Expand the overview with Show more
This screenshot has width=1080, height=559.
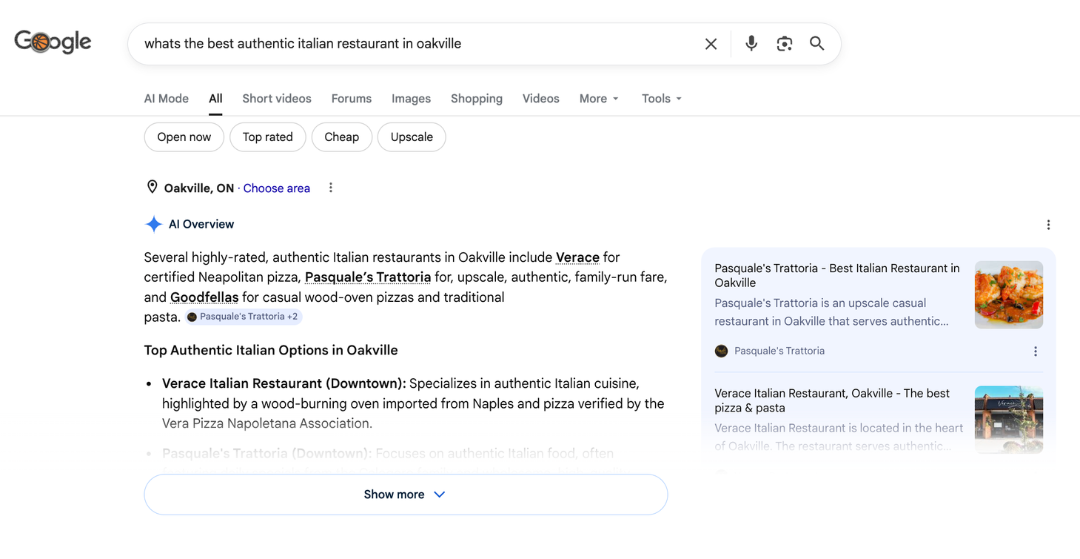point(406,494)
